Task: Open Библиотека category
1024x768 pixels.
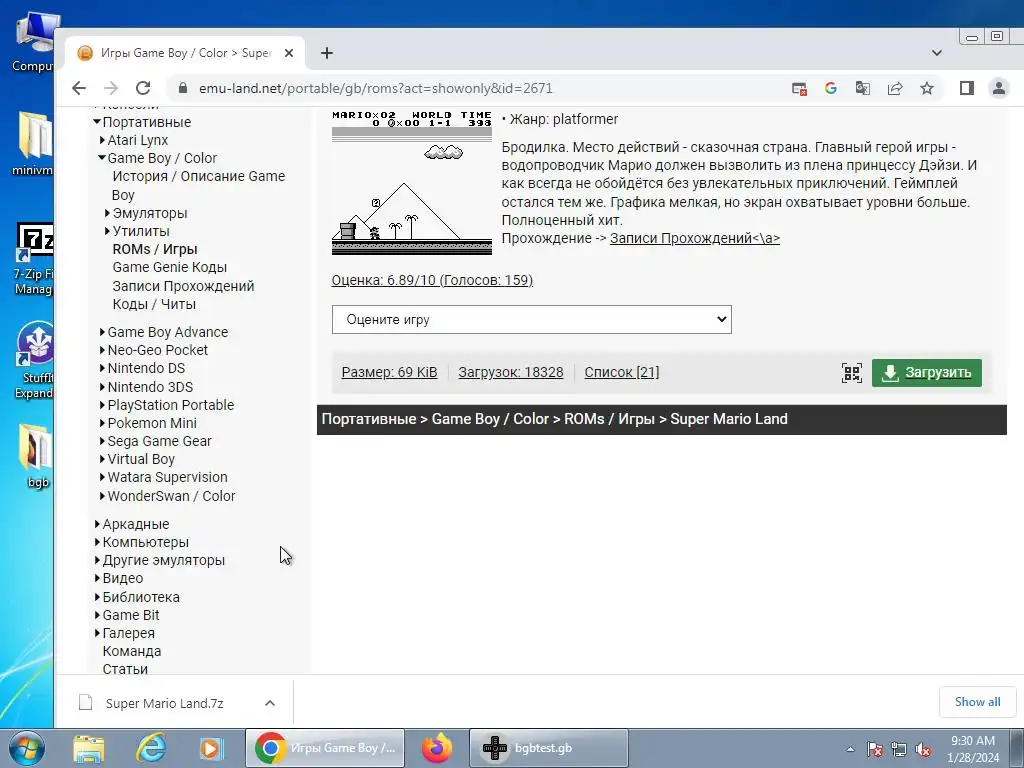Action: click(x=141, y=597)
